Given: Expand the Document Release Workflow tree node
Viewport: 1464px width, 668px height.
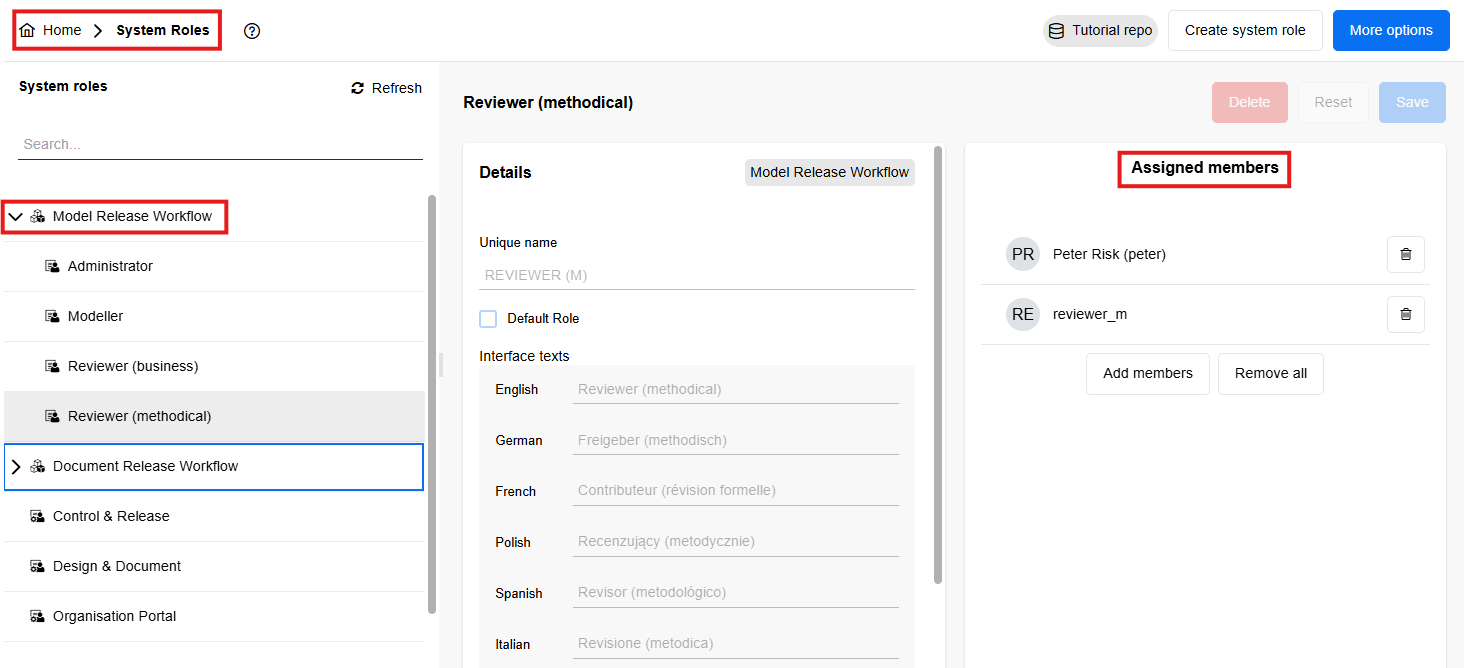Looking at the screenshot, I should [16, 466].
